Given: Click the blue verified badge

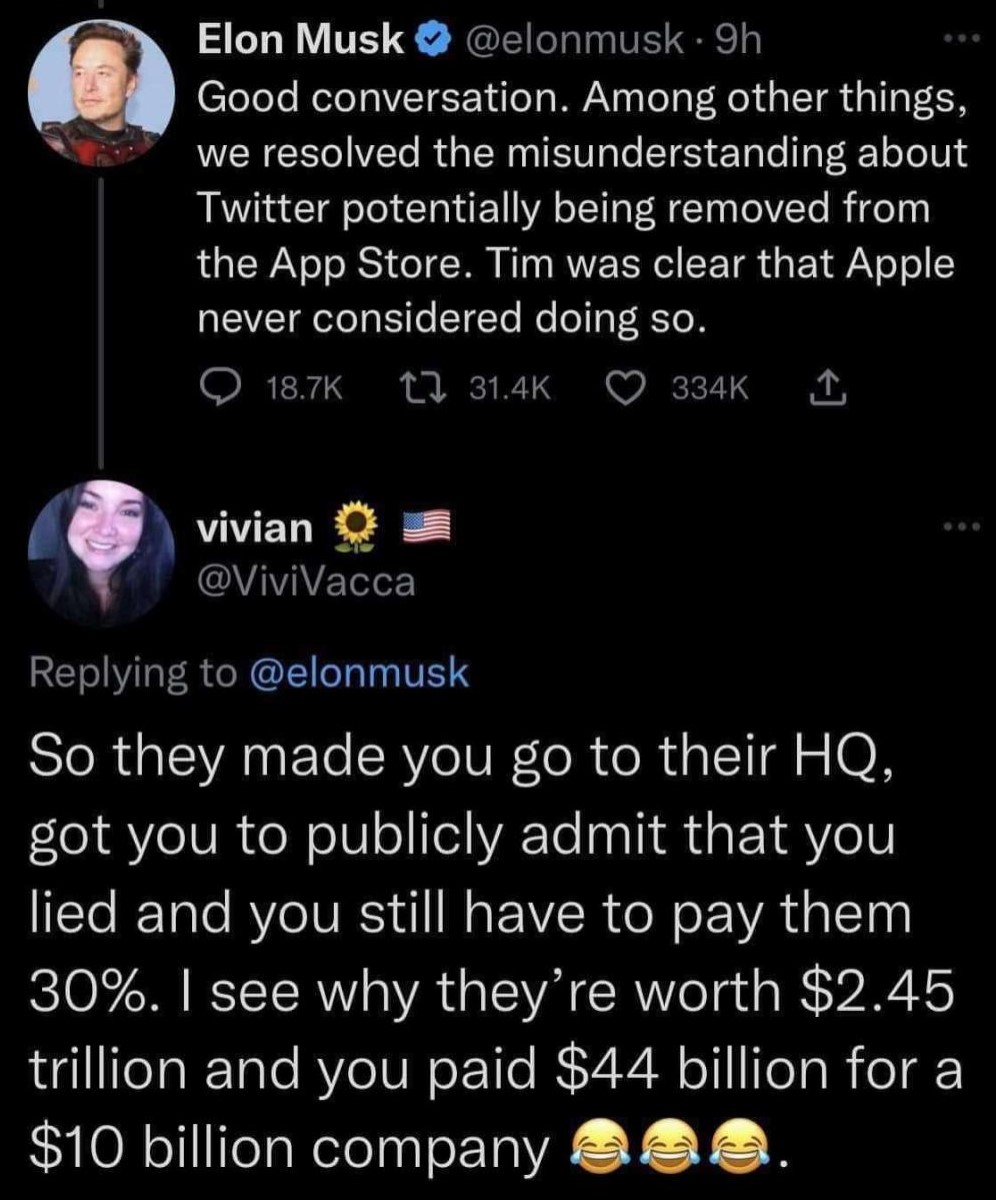Looking at the screenshot, I should 428,44.
